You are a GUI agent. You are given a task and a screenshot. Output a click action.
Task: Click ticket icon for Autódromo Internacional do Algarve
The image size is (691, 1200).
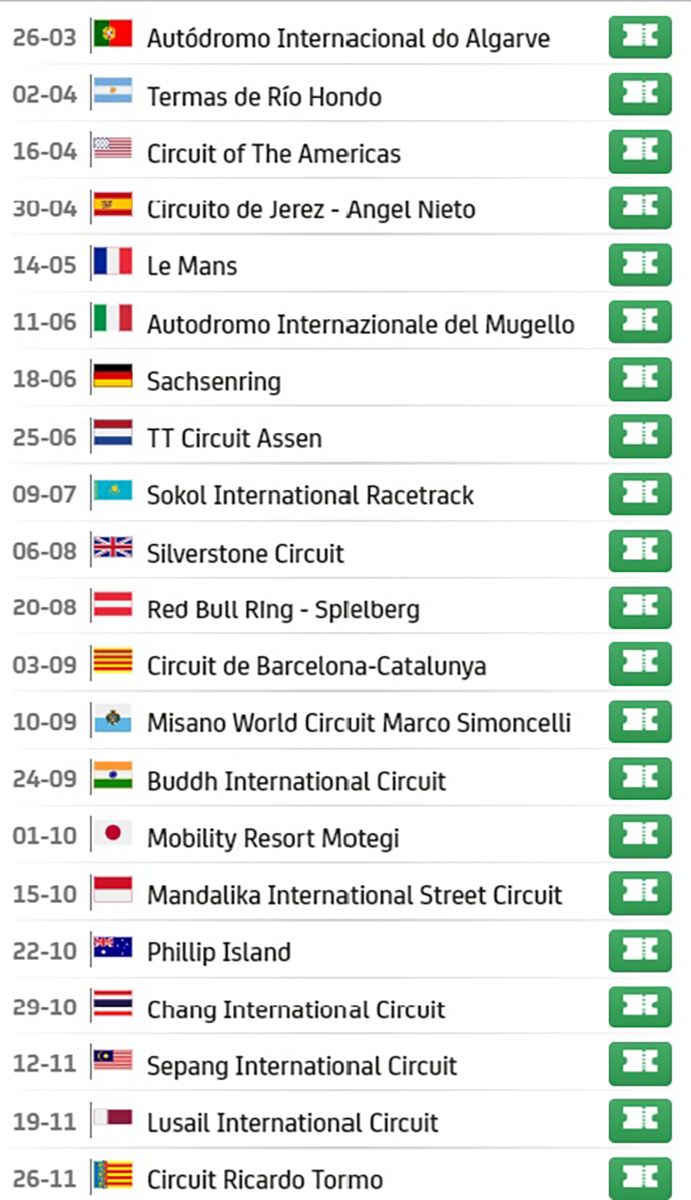click(x=640, y=37)
